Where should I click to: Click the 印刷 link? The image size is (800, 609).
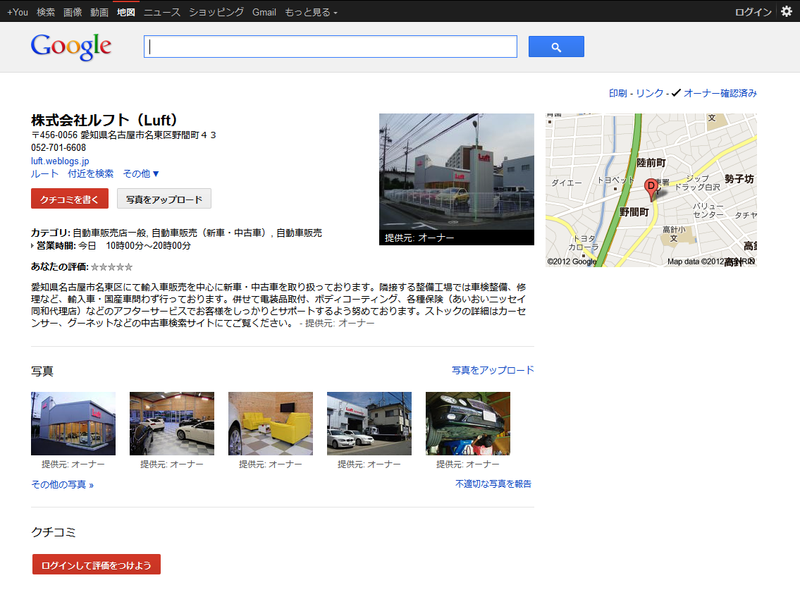(618, 93)
